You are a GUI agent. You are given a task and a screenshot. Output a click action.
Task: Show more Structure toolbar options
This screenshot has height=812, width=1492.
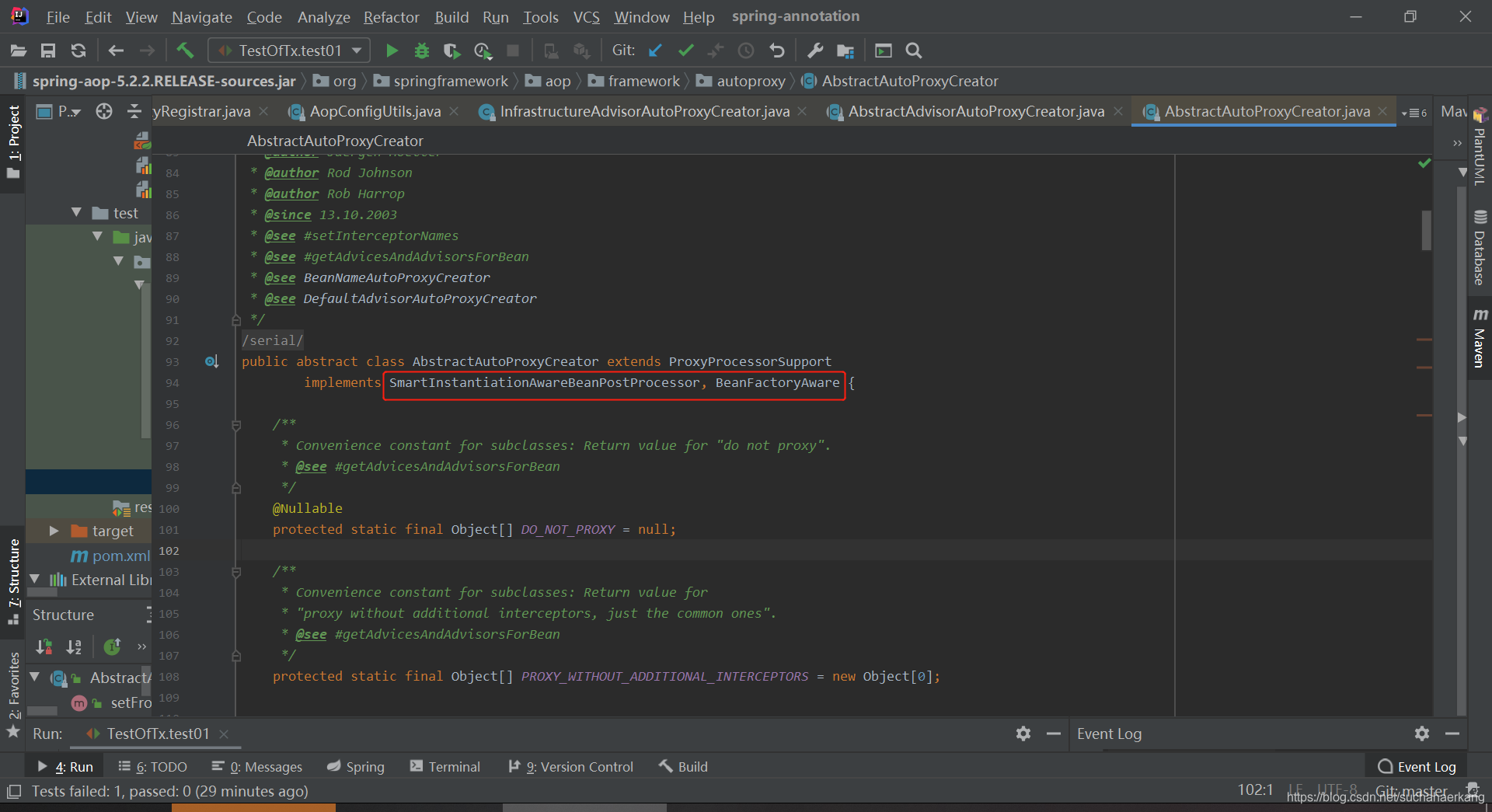[x=141, y=646]
